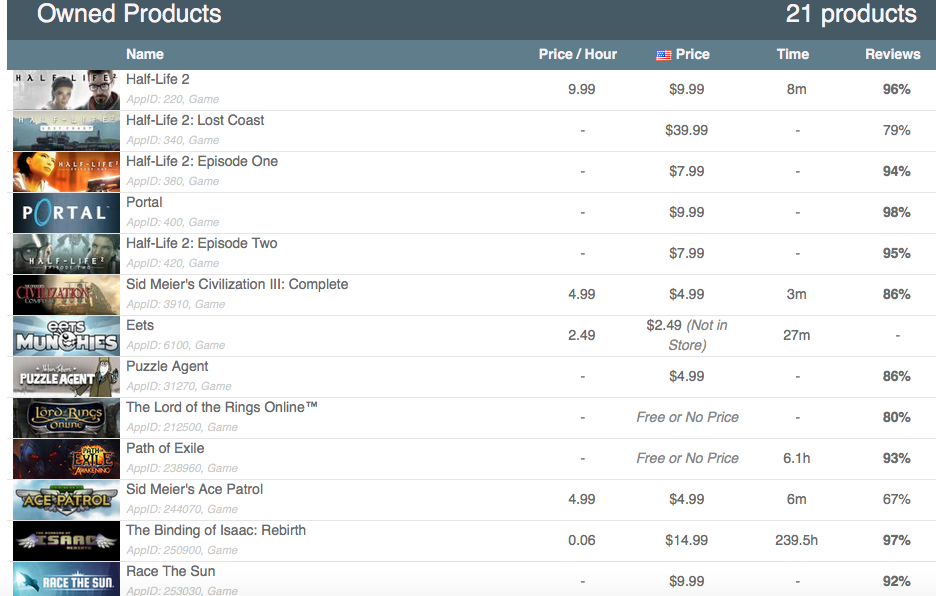Viewport: 936px width, 596px height.
Task: Select the 'AppID: 400, Game' text
Action: (173, 222)
